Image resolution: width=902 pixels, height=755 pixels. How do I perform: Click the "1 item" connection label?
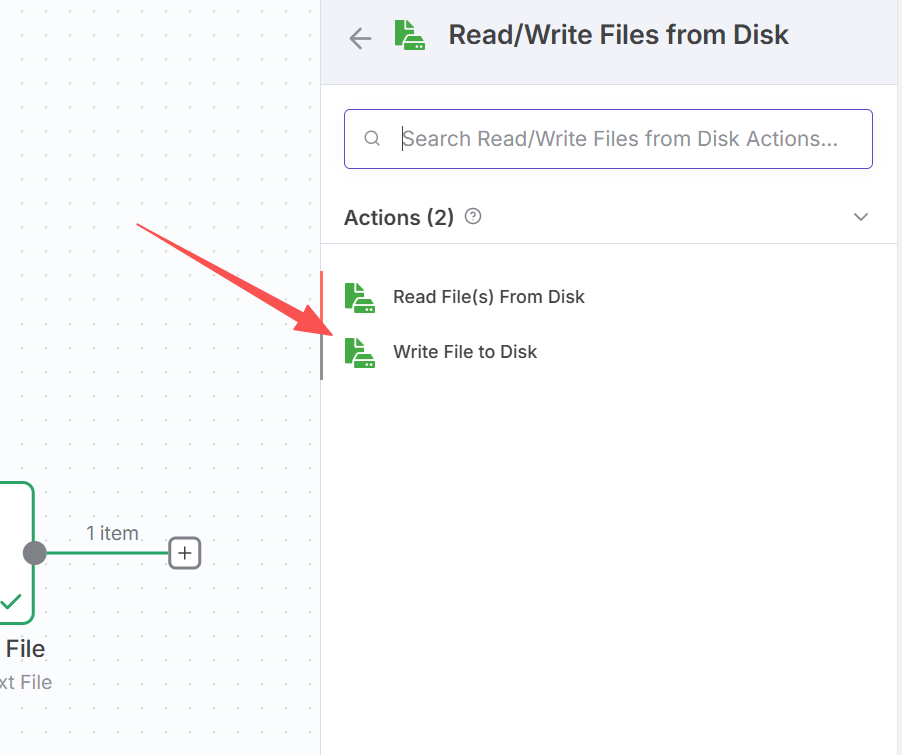tap(112, 533)
